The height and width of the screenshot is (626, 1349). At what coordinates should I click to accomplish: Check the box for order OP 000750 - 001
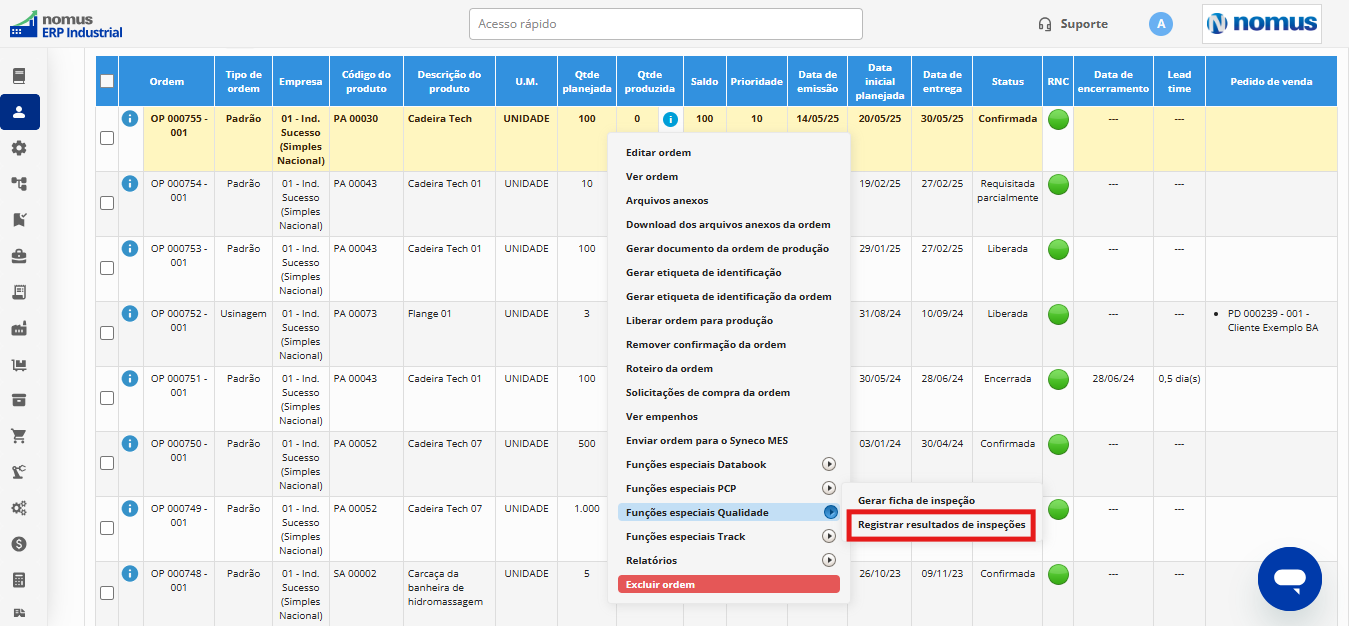pyautogui.click(x=107, y=463)
